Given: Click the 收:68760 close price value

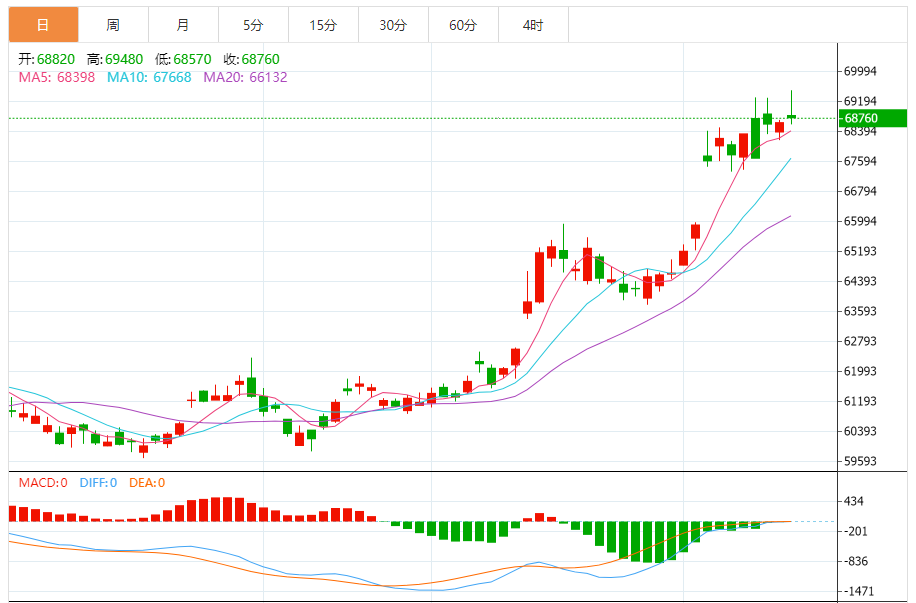Looking at the screenshot, I should click(251, 59).
